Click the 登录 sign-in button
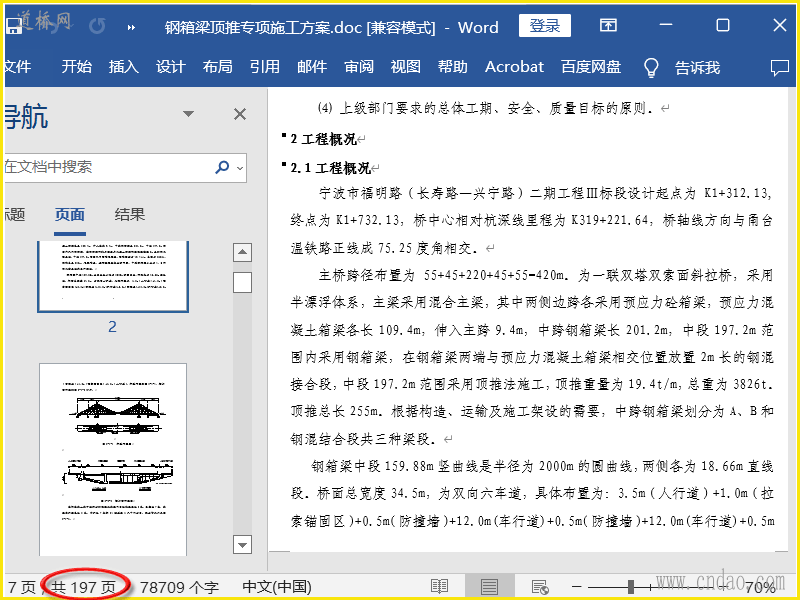800x600 pixels. click(544, 26)
